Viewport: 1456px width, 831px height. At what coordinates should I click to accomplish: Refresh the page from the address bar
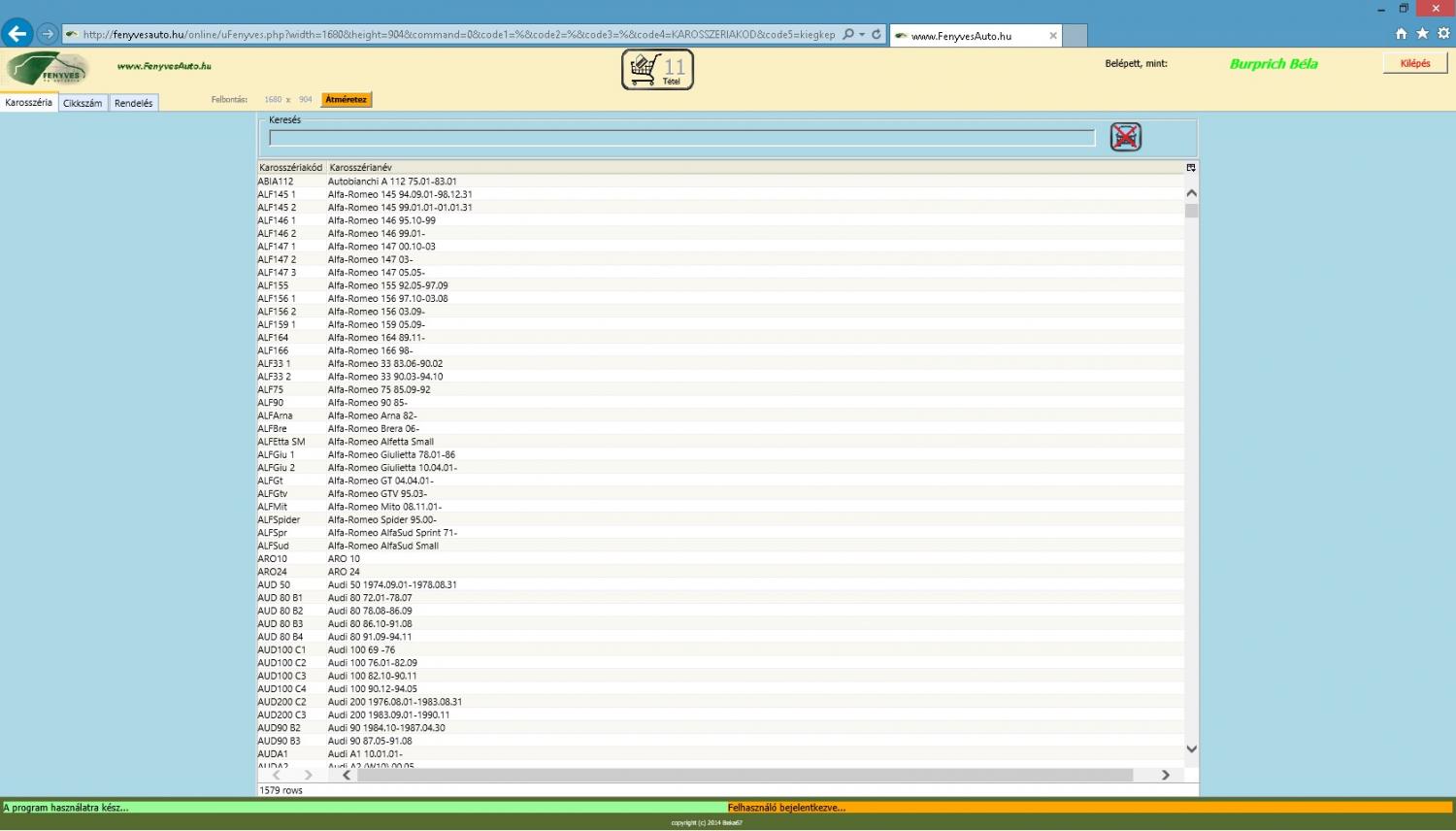[x=877, y=34]
